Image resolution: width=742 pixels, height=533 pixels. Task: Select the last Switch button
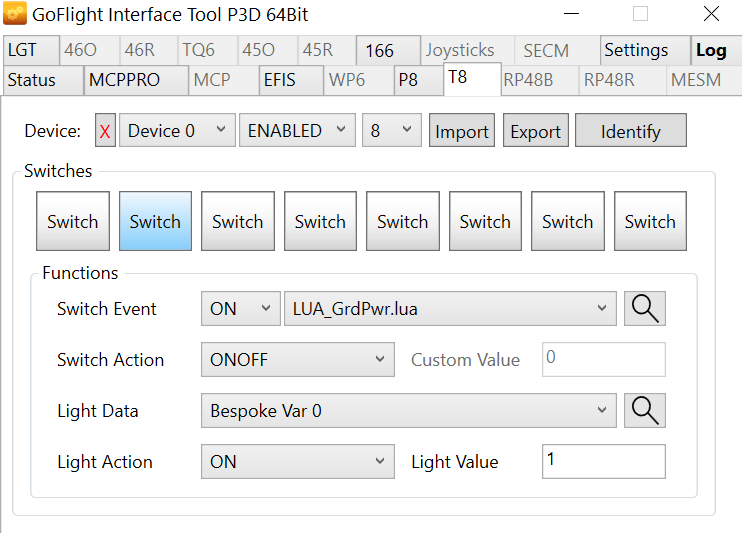coord(650,222)
